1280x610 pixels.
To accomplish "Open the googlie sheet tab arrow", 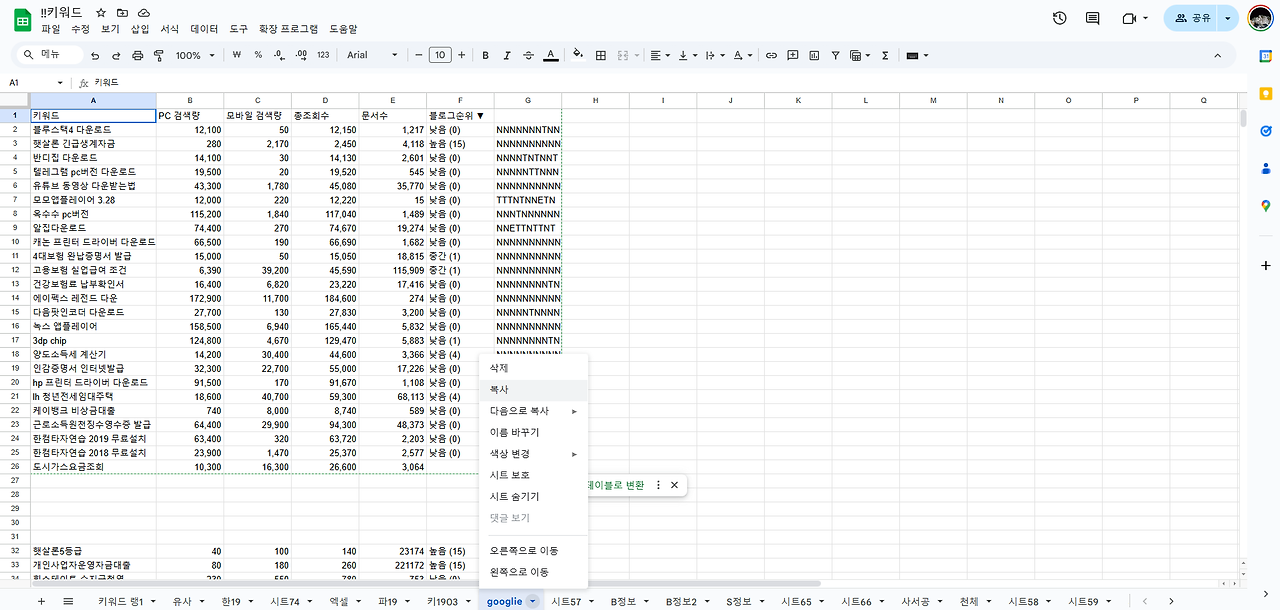I will pos(533,601).
